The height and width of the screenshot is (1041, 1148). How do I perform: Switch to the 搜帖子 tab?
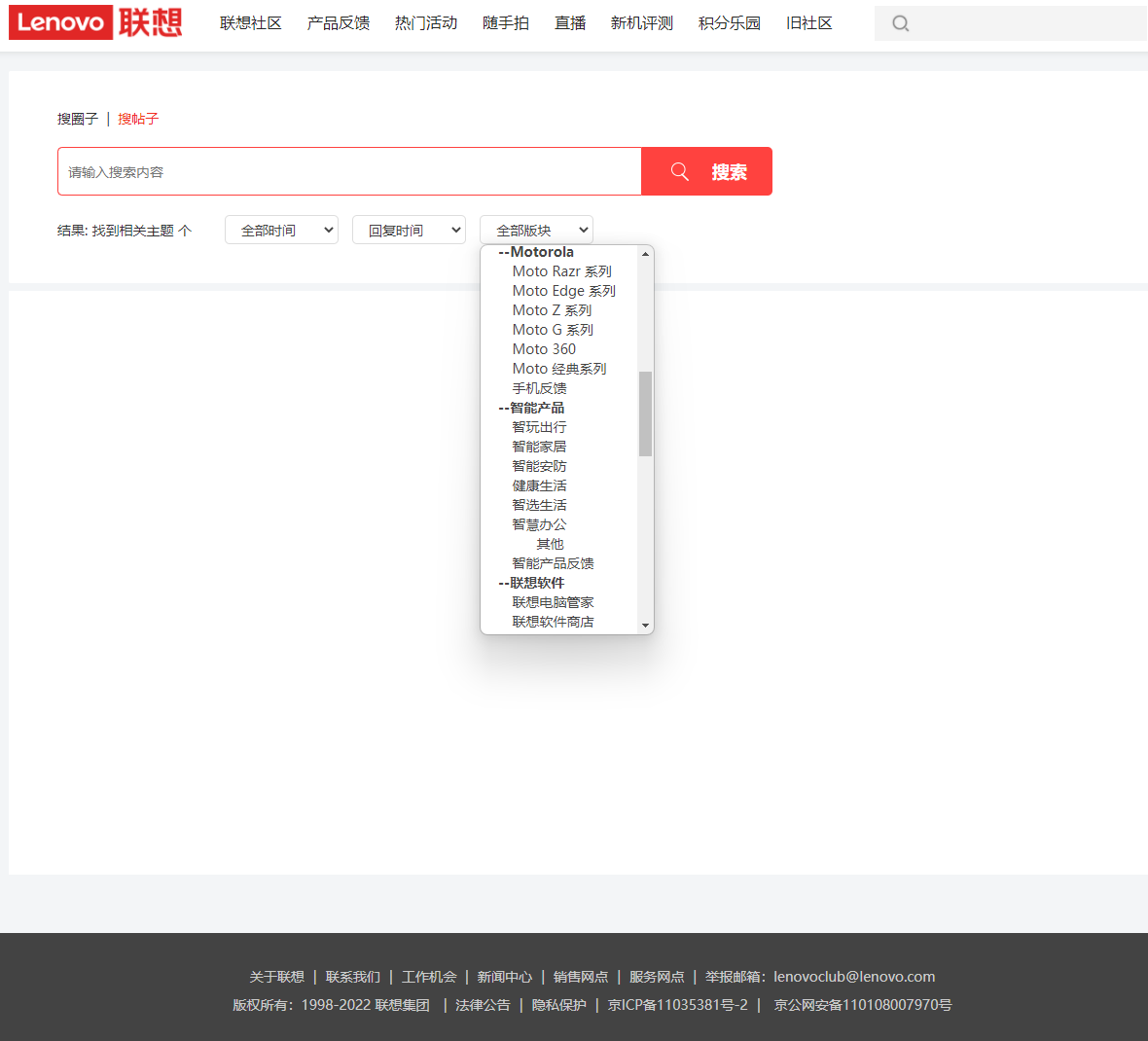tap(138, 119)
